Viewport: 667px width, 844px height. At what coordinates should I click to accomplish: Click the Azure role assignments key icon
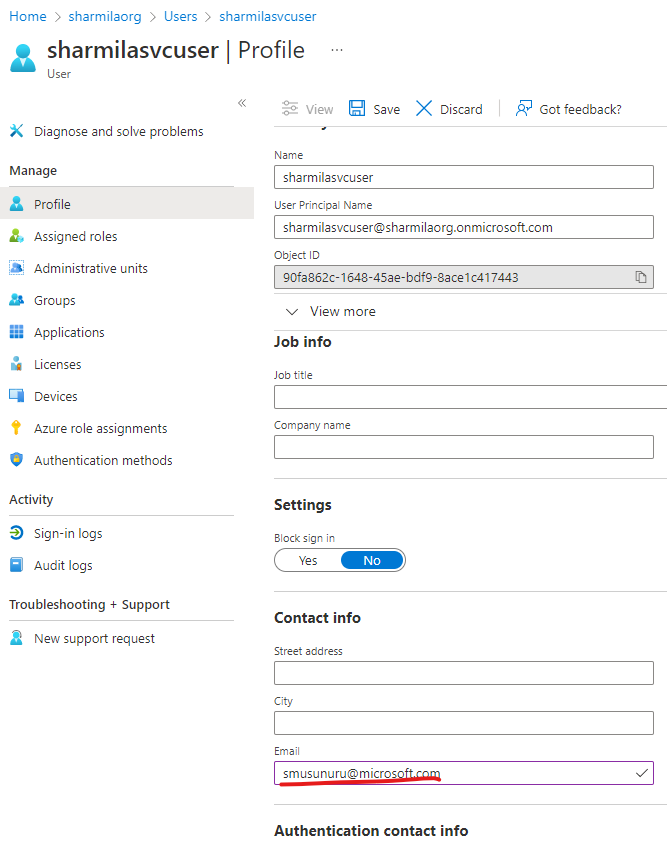[x=16, y=427]
